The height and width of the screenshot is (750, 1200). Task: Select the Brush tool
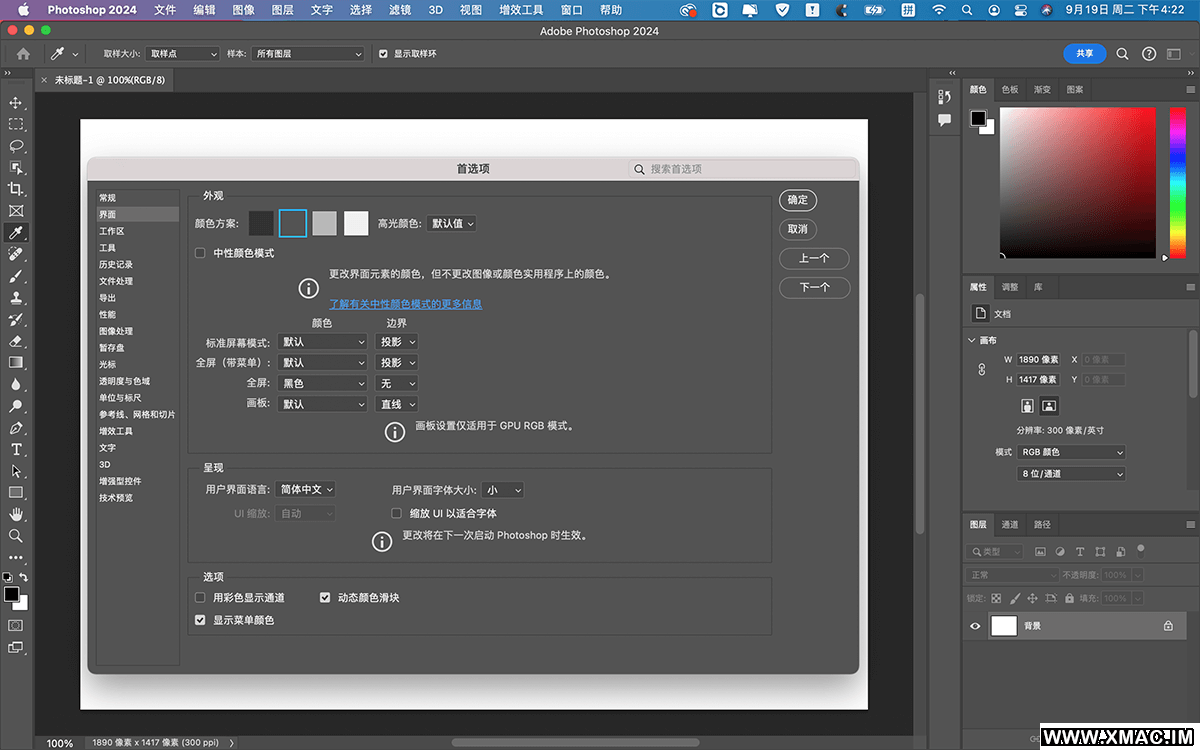[x=16, y=277]
